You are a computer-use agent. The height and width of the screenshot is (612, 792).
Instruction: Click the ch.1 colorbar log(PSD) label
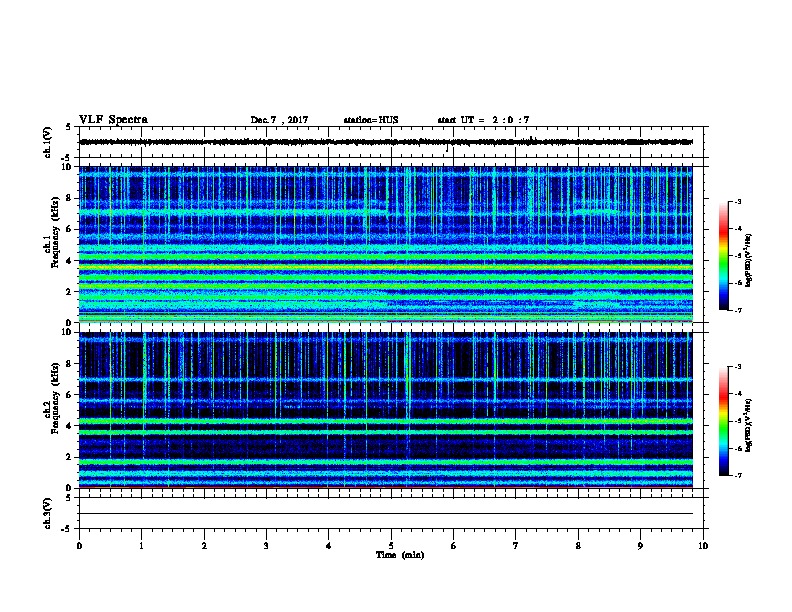[x=748, y=260]
